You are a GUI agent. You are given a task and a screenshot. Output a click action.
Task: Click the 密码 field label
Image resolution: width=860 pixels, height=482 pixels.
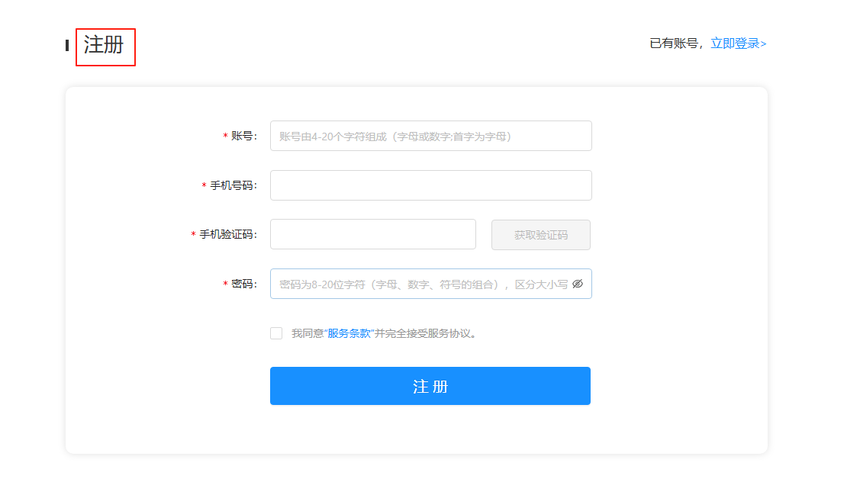click(x=244, y=284)
